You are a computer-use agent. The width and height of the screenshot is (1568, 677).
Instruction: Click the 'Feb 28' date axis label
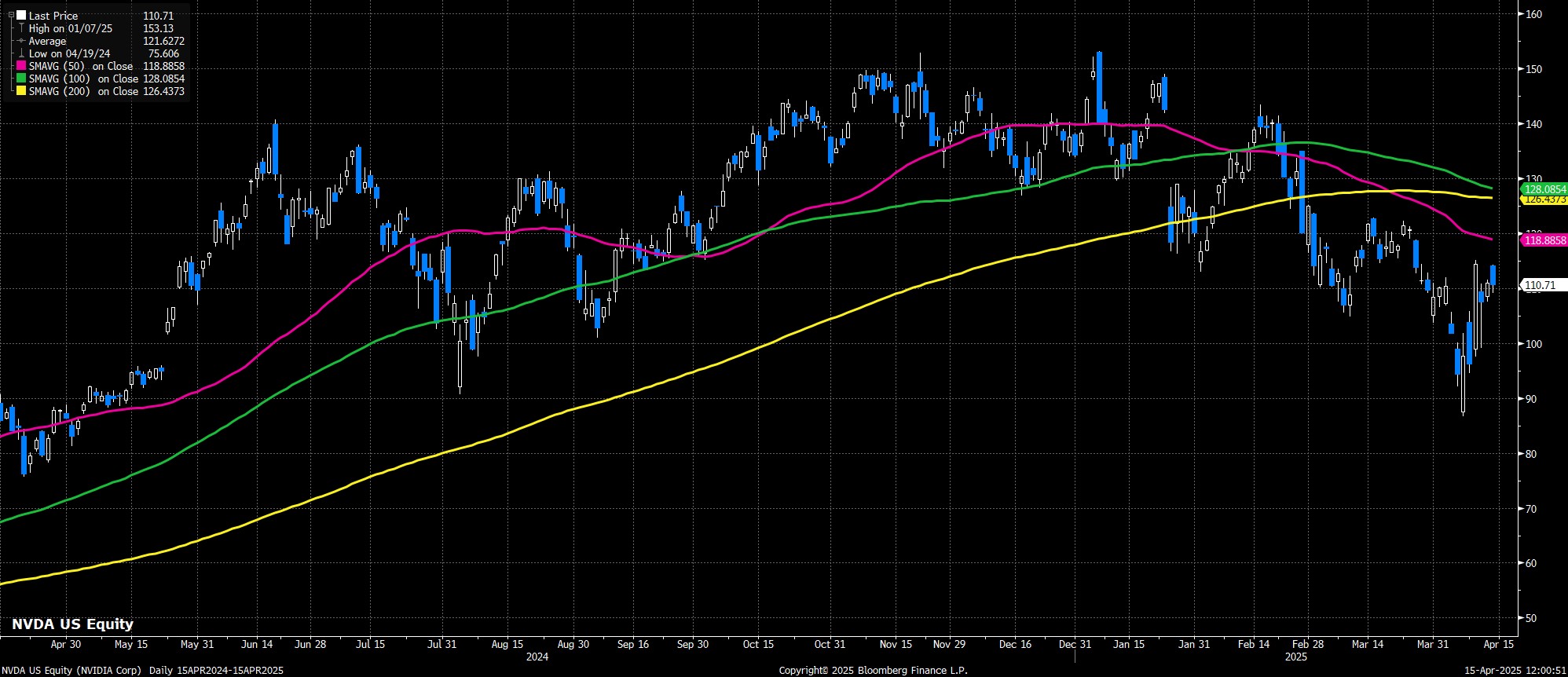(x=1307, y=644)
